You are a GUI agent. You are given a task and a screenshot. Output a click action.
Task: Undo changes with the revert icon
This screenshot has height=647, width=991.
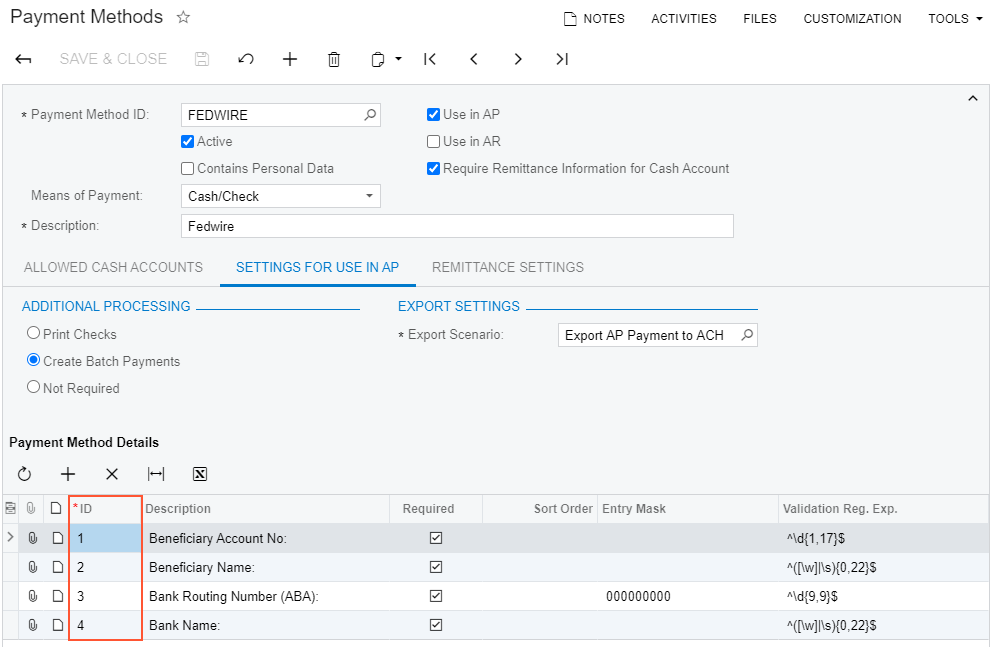click(245, 59)
